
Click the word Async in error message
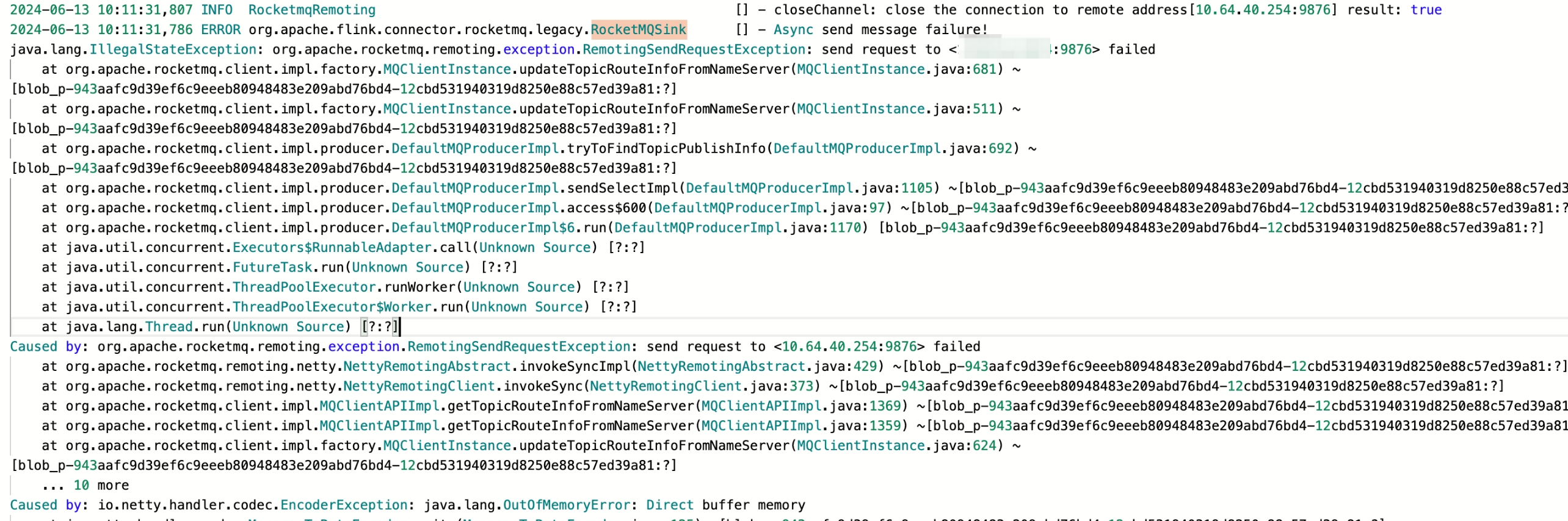pyautogui.click(x=793, y=29)
